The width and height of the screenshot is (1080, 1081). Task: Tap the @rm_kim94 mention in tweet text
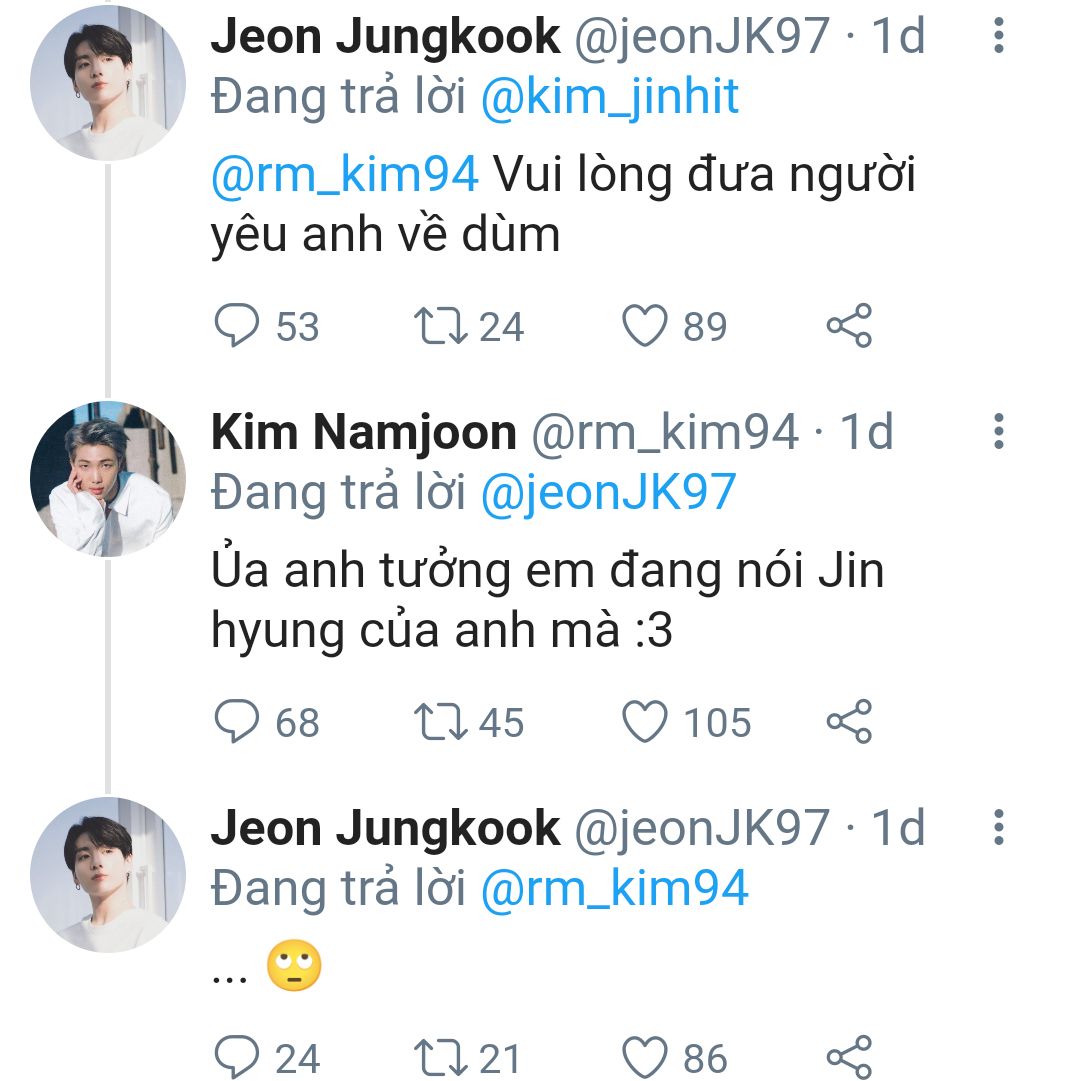click(345, 176)
